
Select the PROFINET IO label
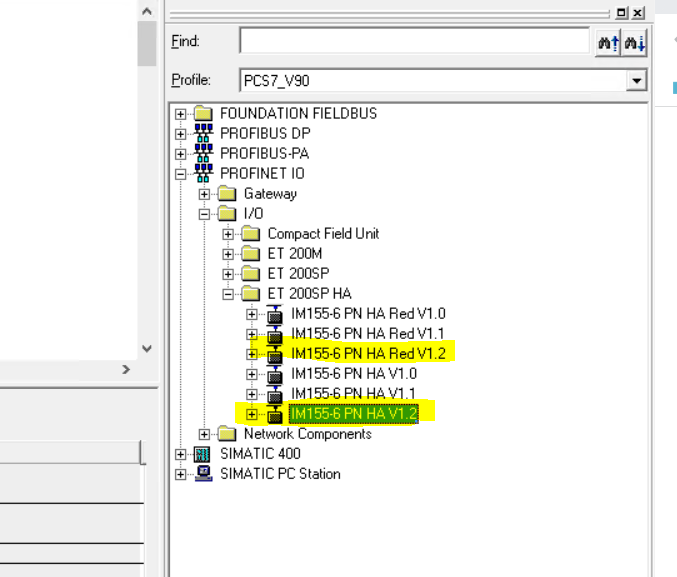pyautogui.click(x=263, y=174)
